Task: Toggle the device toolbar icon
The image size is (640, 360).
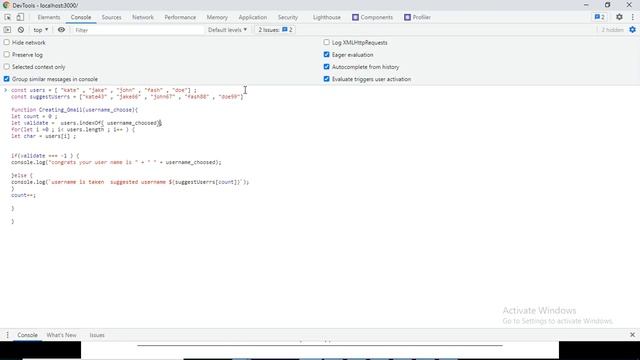Action: pos(20,17)
